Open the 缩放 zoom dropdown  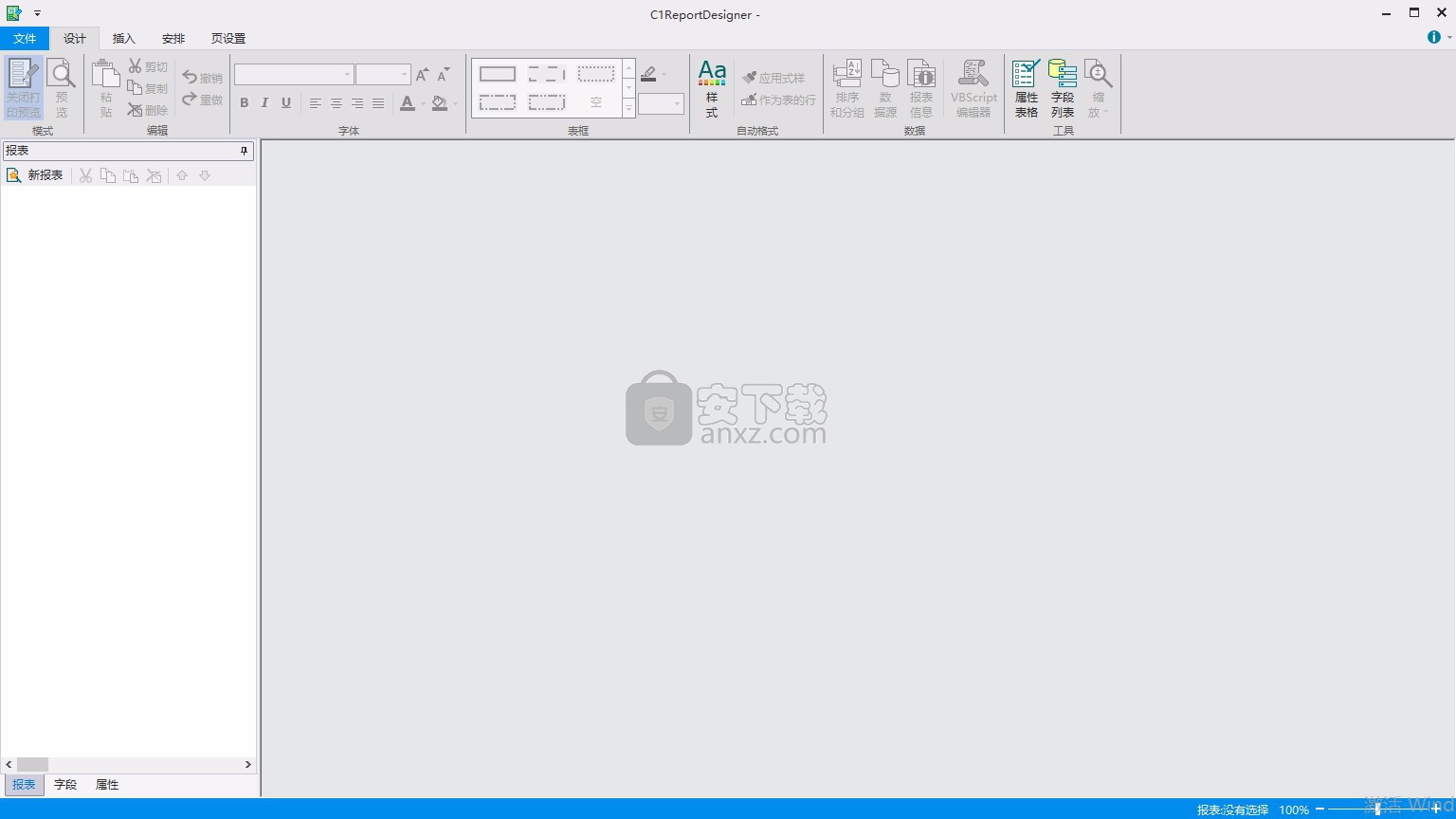[1099, 88]
